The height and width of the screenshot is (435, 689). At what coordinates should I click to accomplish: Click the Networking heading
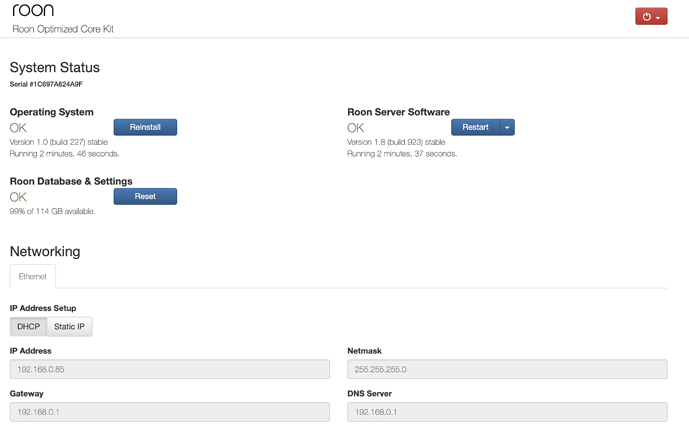[x=45, y=251]
